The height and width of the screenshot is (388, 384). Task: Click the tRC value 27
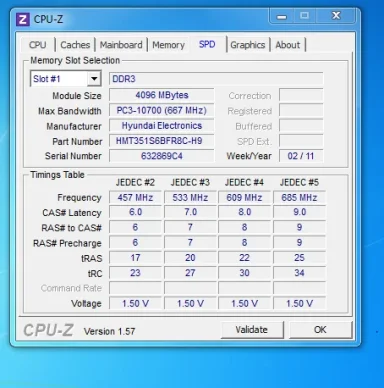coord(190,273)
